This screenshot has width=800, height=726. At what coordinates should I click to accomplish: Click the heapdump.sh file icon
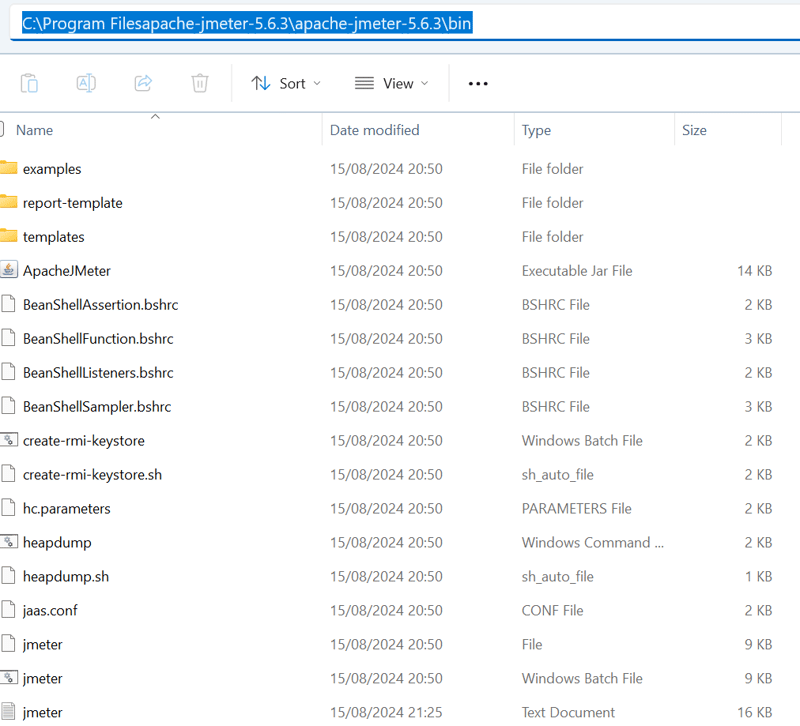click(8, 575)
